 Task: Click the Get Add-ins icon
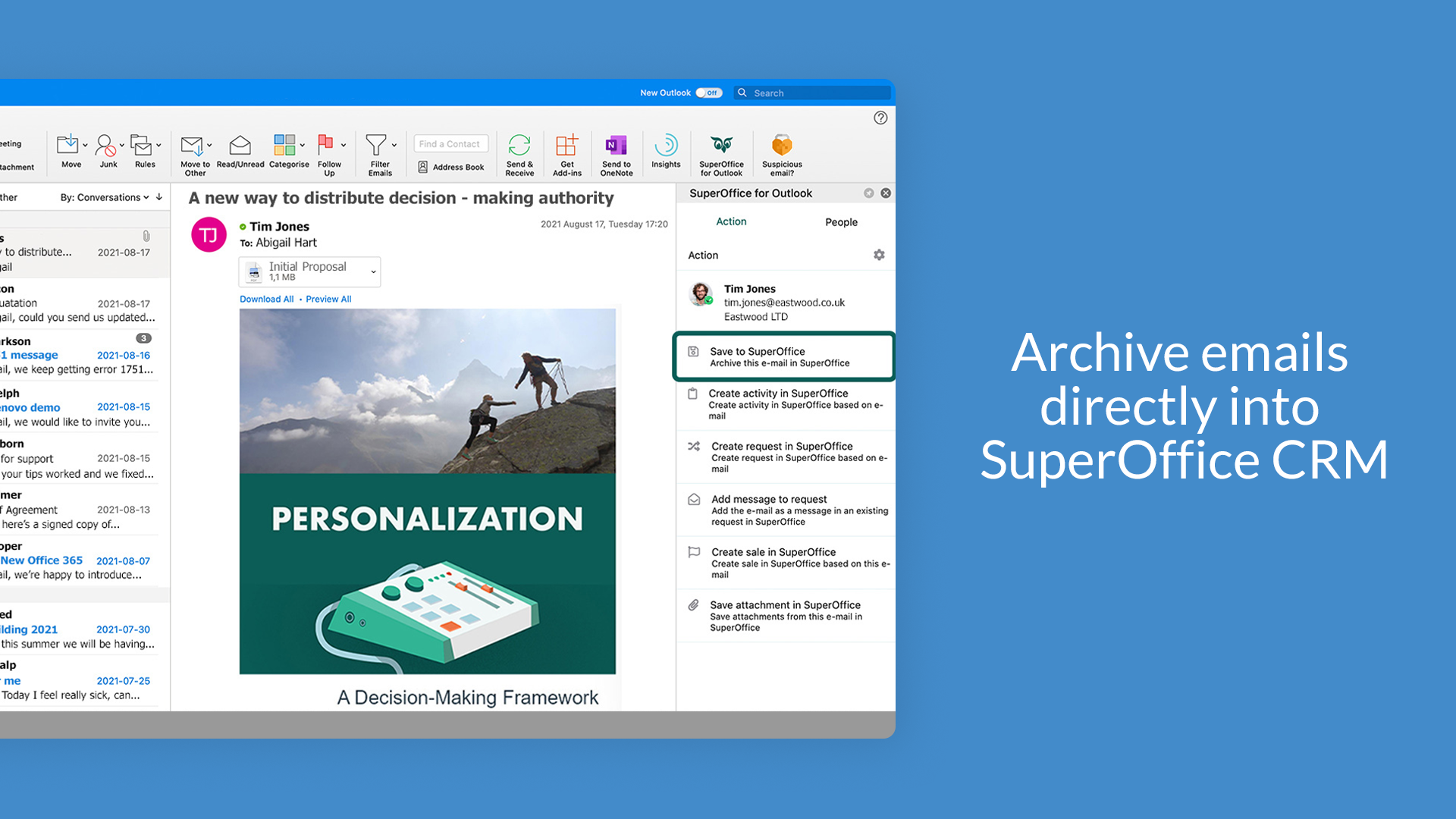pos(566,144)
